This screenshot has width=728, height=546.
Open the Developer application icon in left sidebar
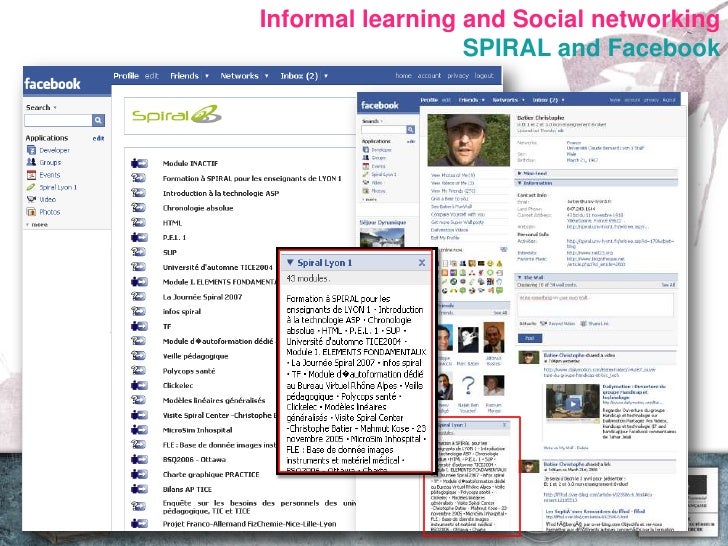point(31,150)
